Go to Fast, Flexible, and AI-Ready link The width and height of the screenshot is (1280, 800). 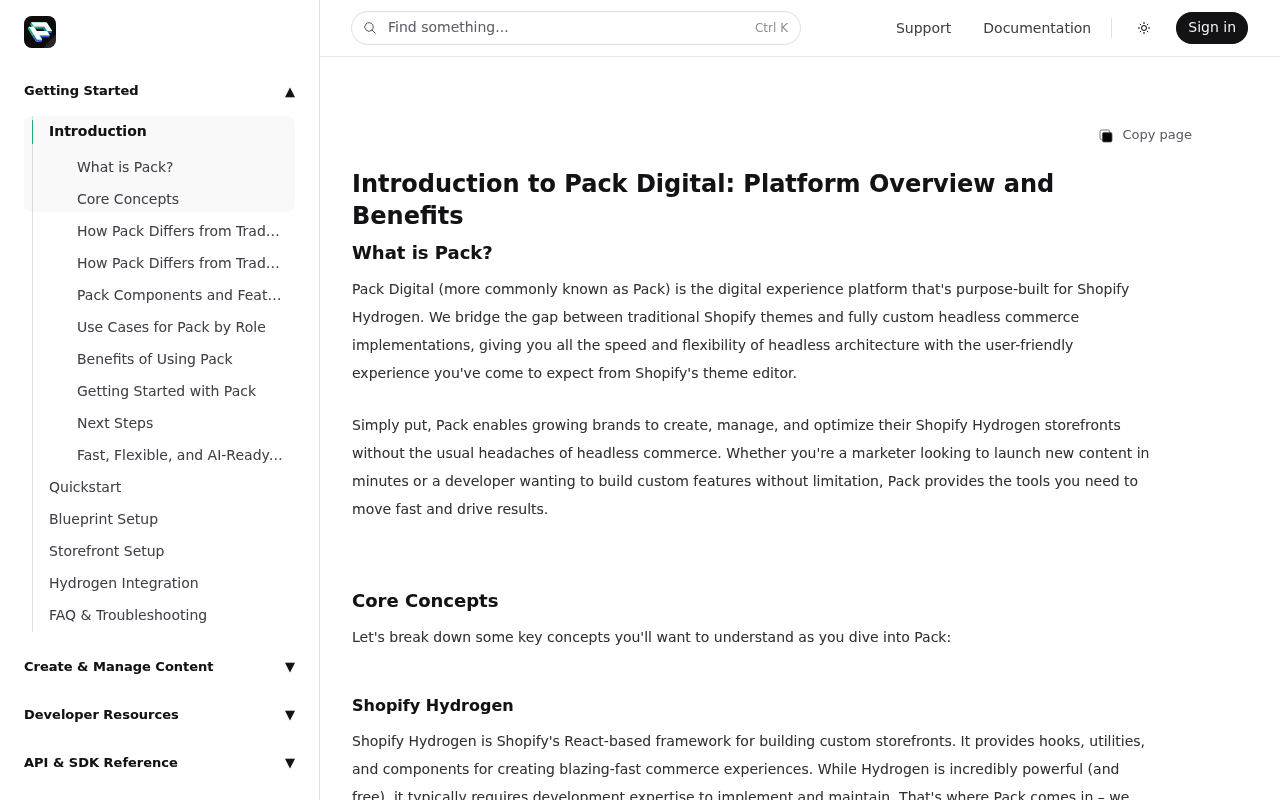tap(180, 455)
